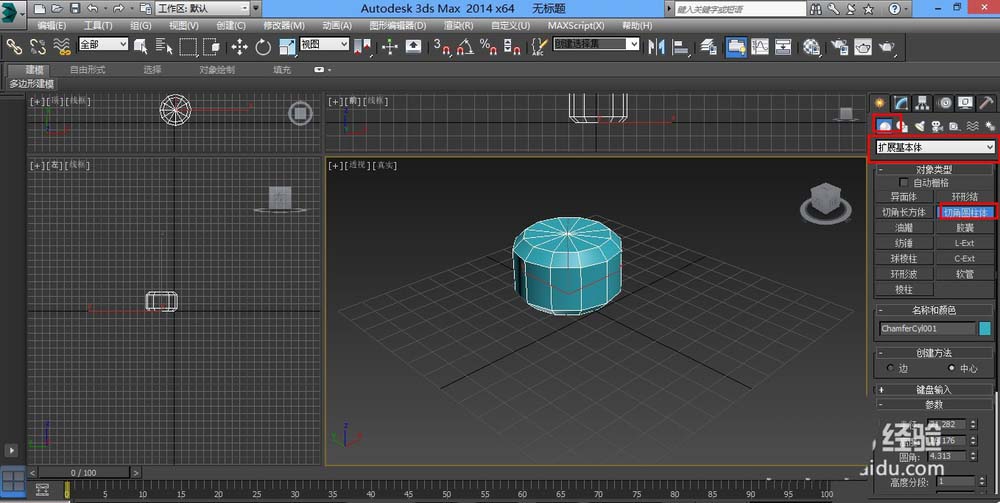Click the Mirror tool icon

coord(658,46)
